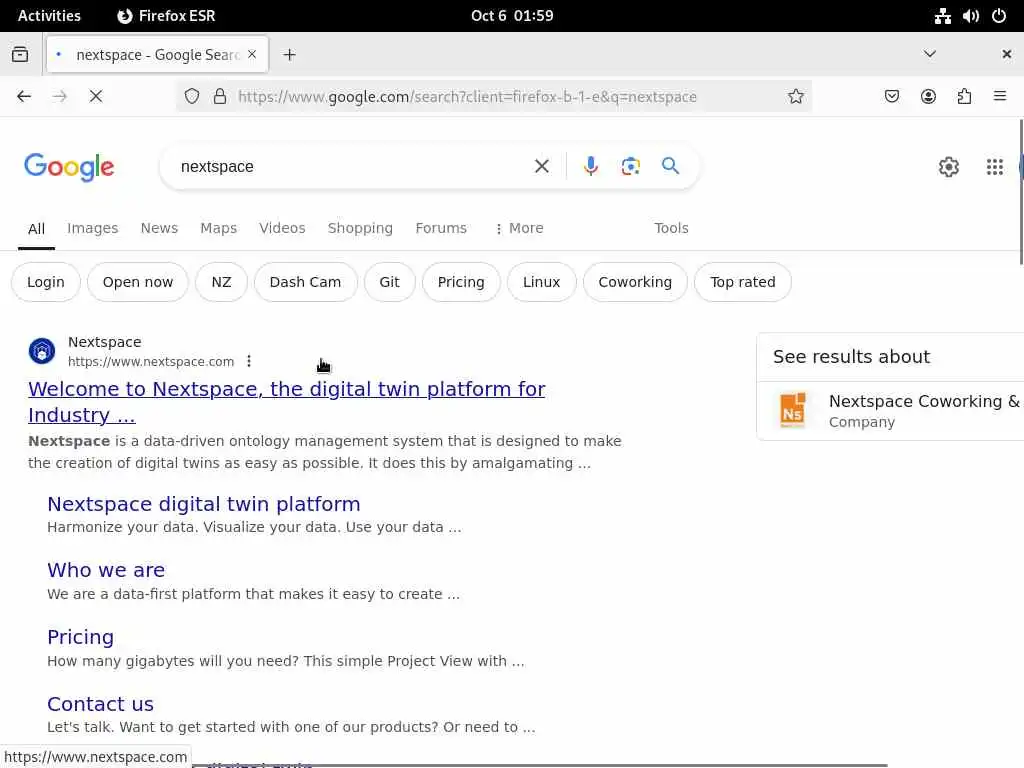Apply the Login filter chip
Image resolution: width=1024 pixels, height=768 pixels.
coord(46,282)
